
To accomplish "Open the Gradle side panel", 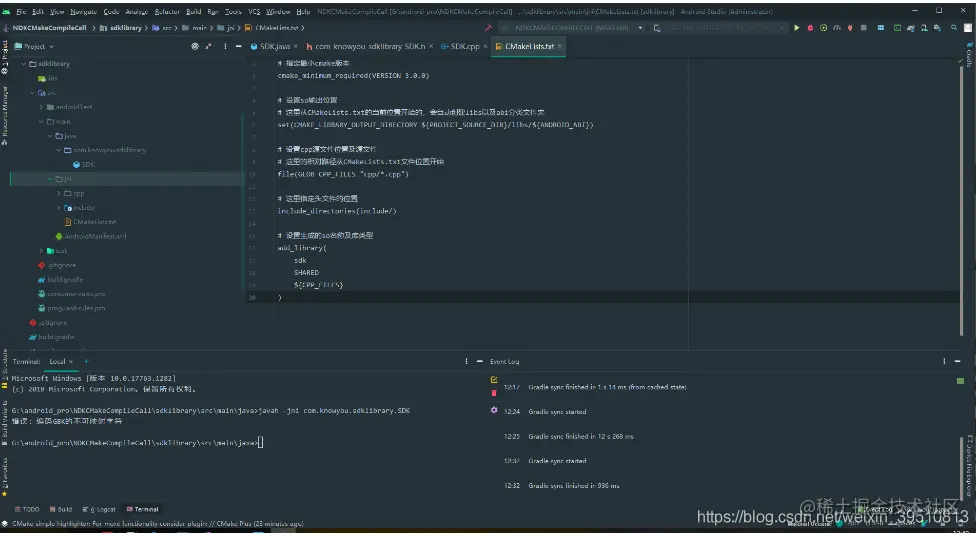I will click(x=970, y=55).
